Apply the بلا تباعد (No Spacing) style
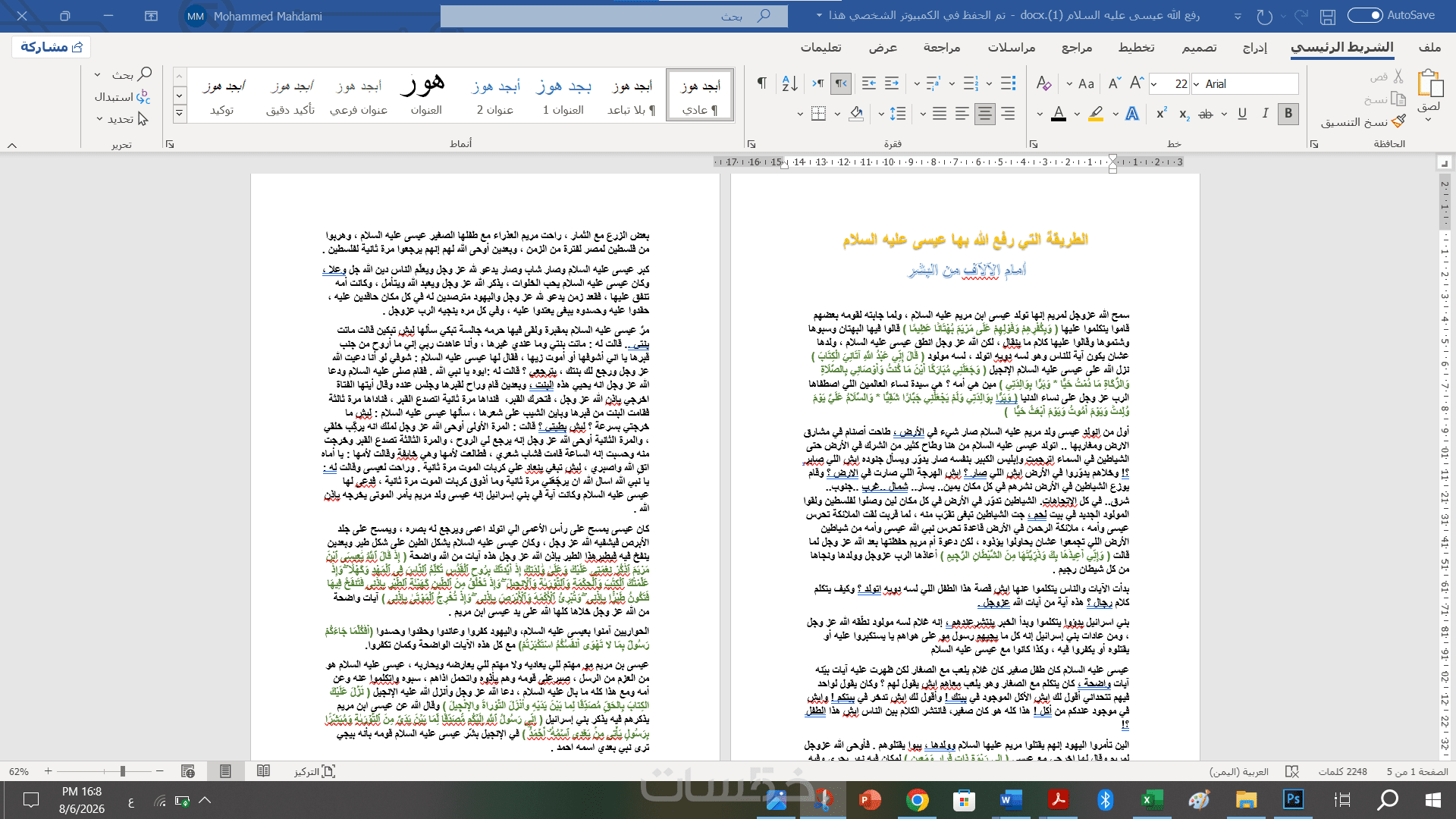Viewport: 1456px width, 819px height. click(632, 96)
